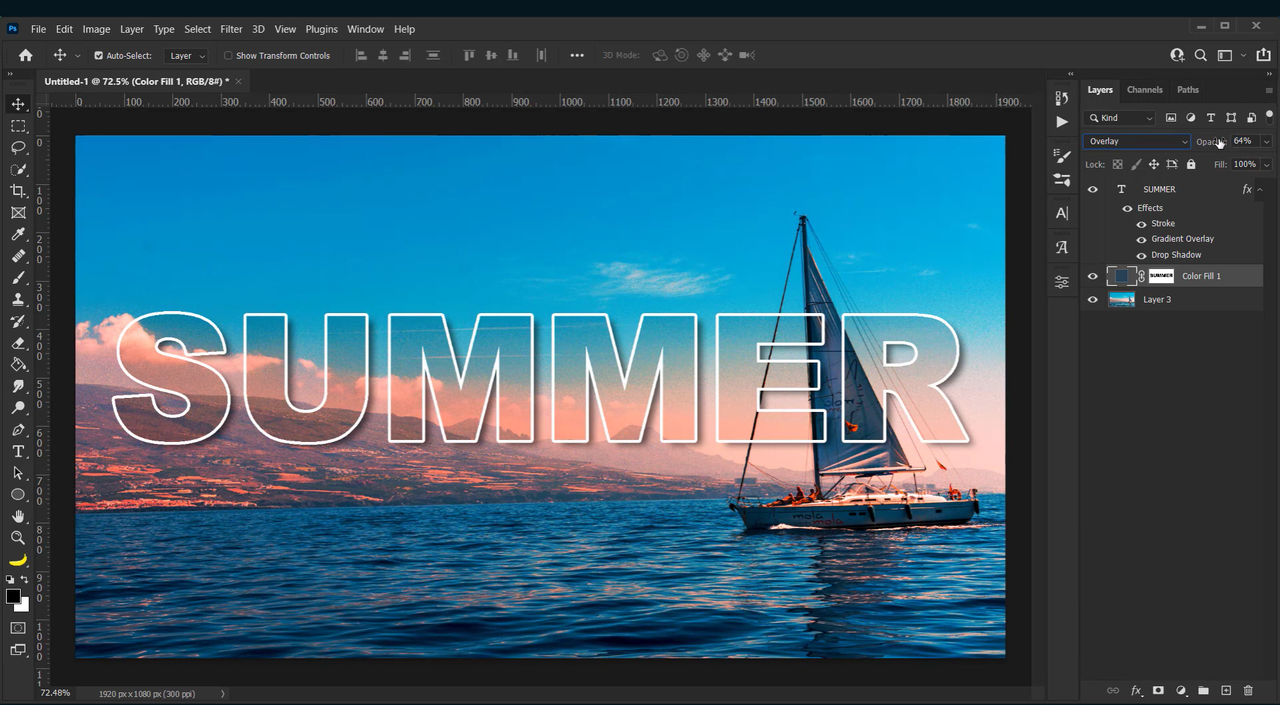Toggle the layer filter on/off switch
1280x705 pixels.
[1269, 116]
